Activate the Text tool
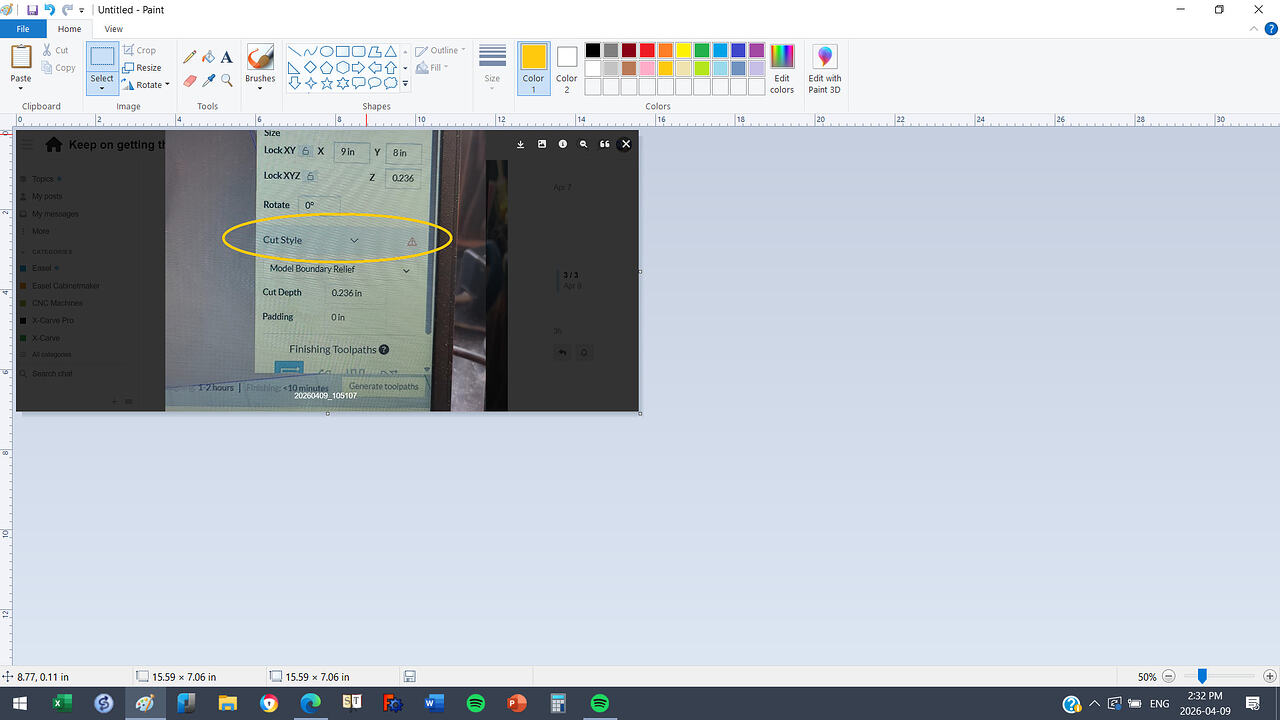This screenshot has width=1280, height=720. [227, 58]
